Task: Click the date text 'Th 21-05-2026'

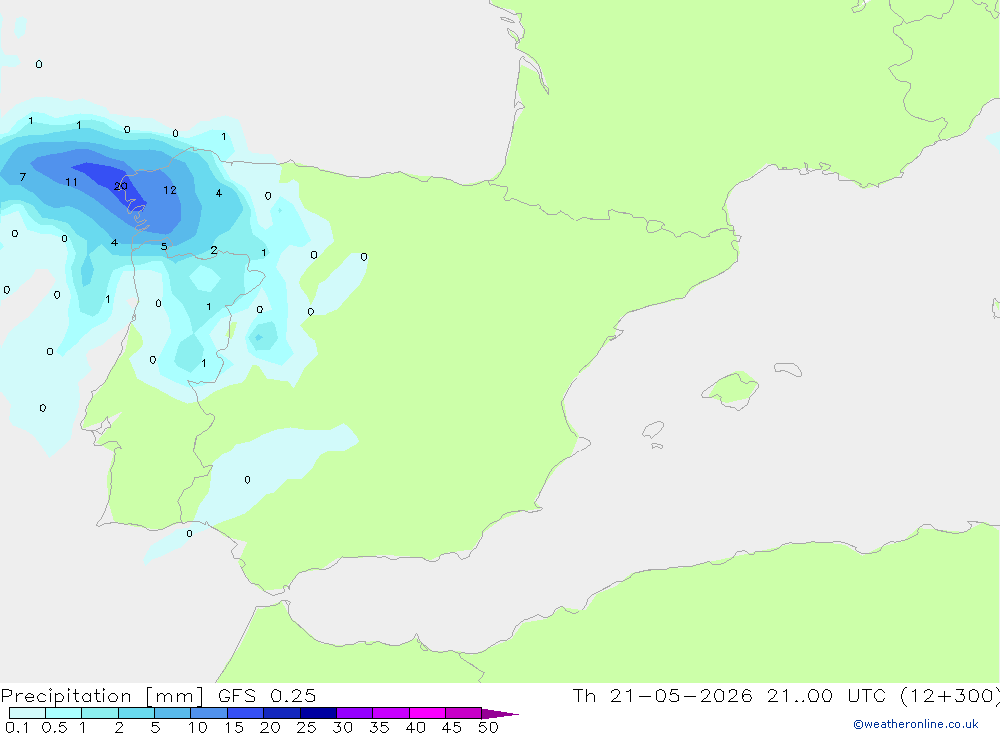Action: pyautogui.click(x=662, y=696)
